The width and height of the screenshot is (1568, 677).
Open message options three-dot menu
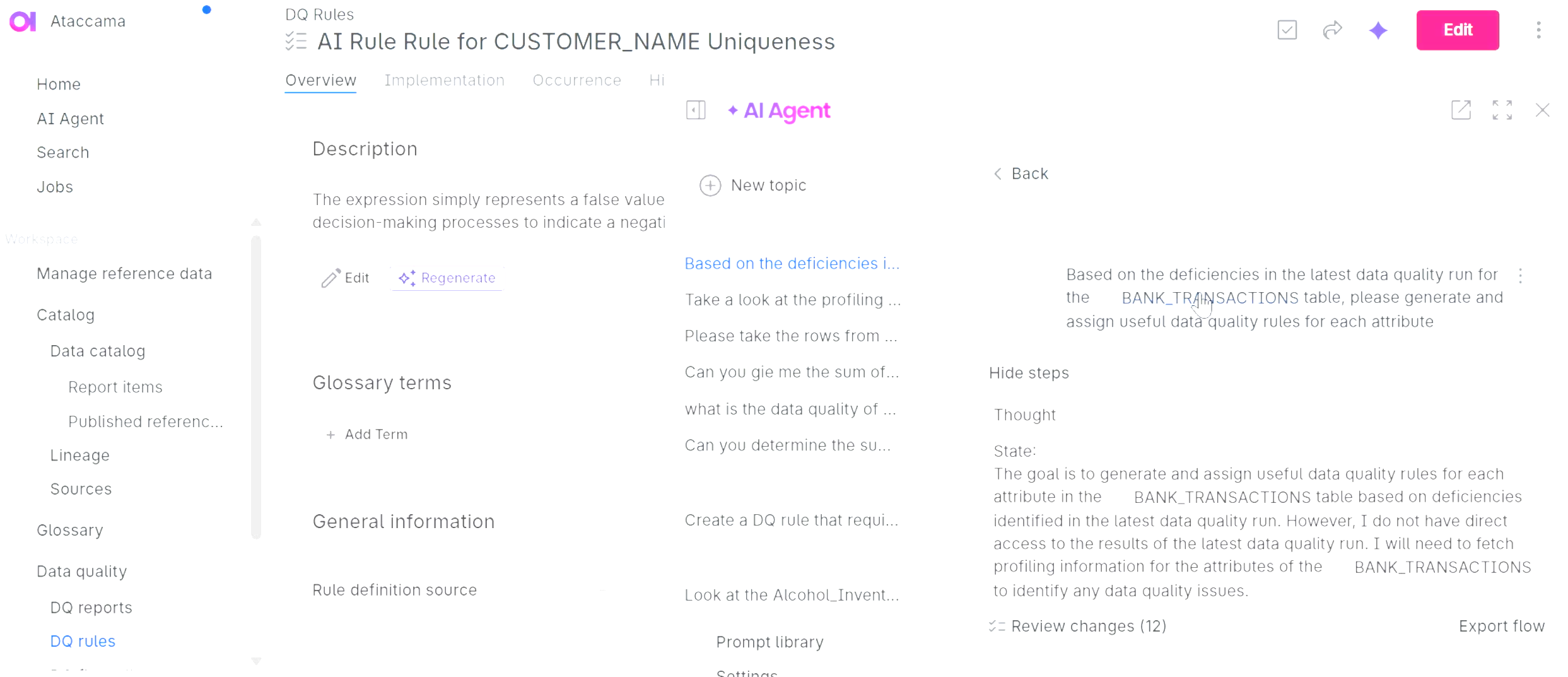click(1520, 276)
